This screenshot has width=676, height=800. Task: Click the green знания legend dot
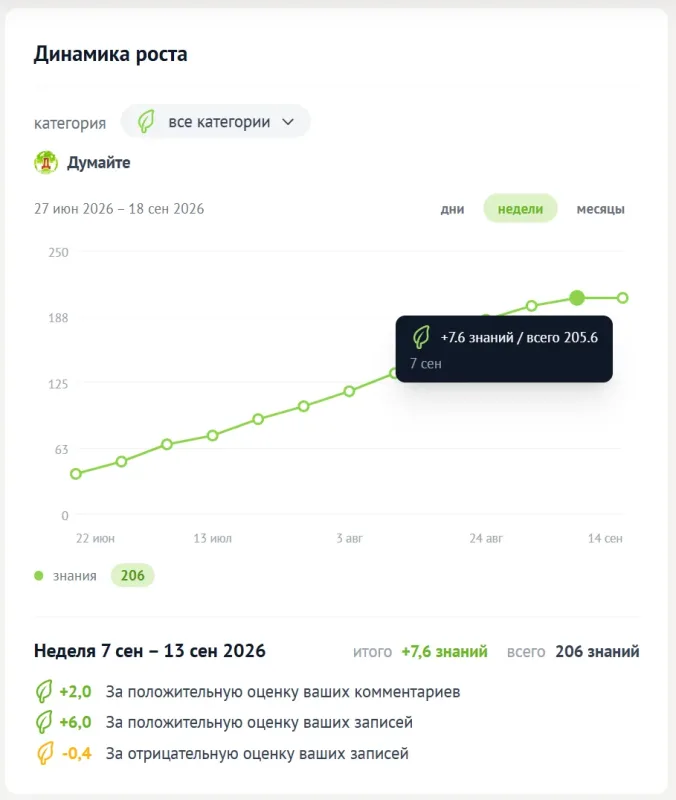(x=39, y=576)
